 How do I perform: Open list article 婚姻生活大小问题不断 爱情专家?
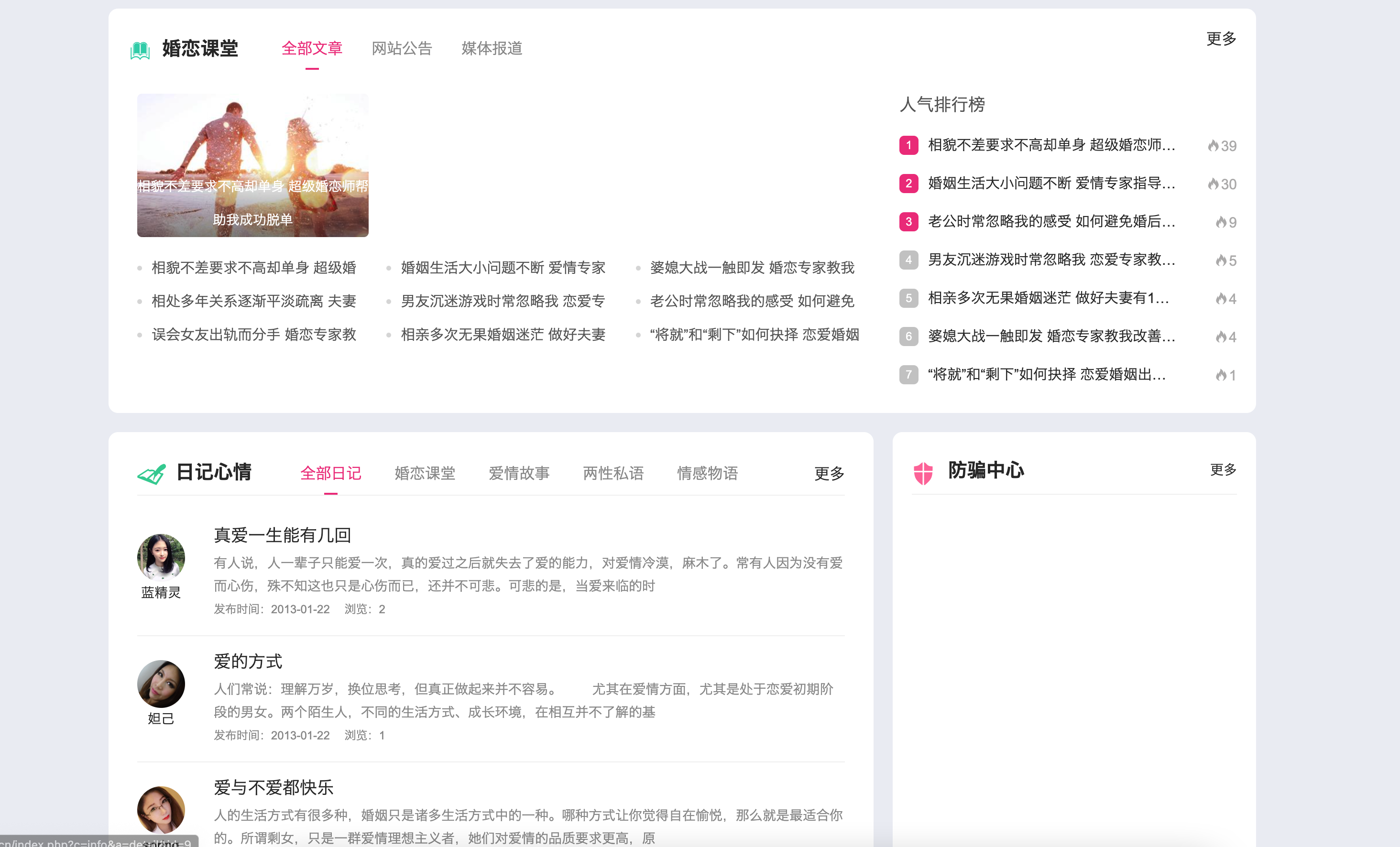tap(503, 268)
